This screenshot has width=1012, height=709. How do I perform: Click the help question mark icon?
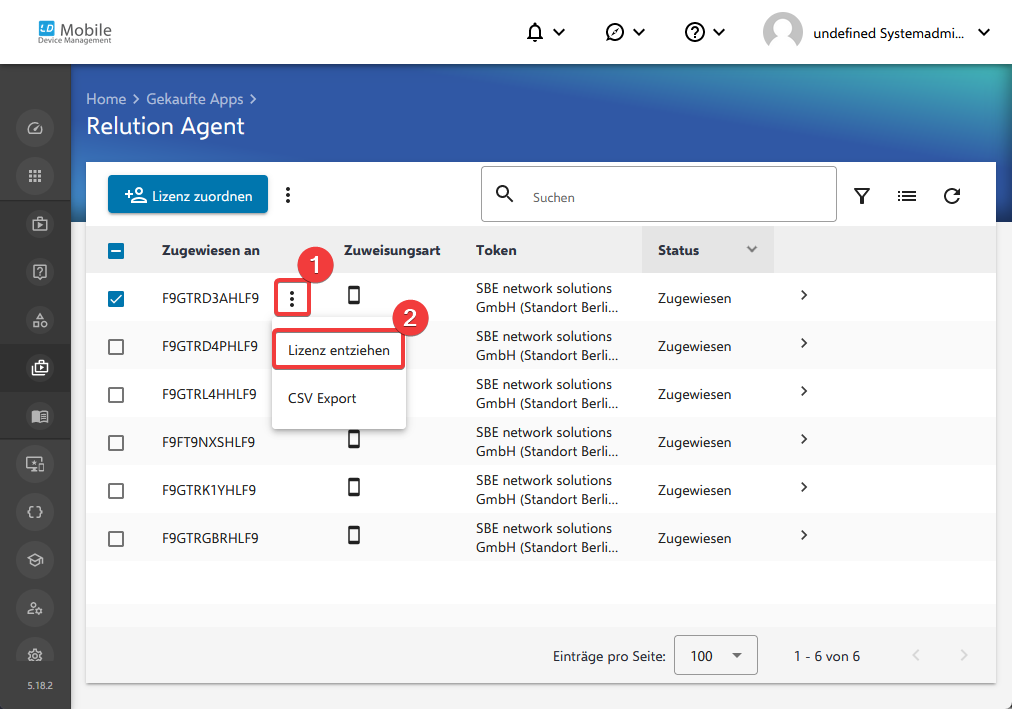[694, 32]
